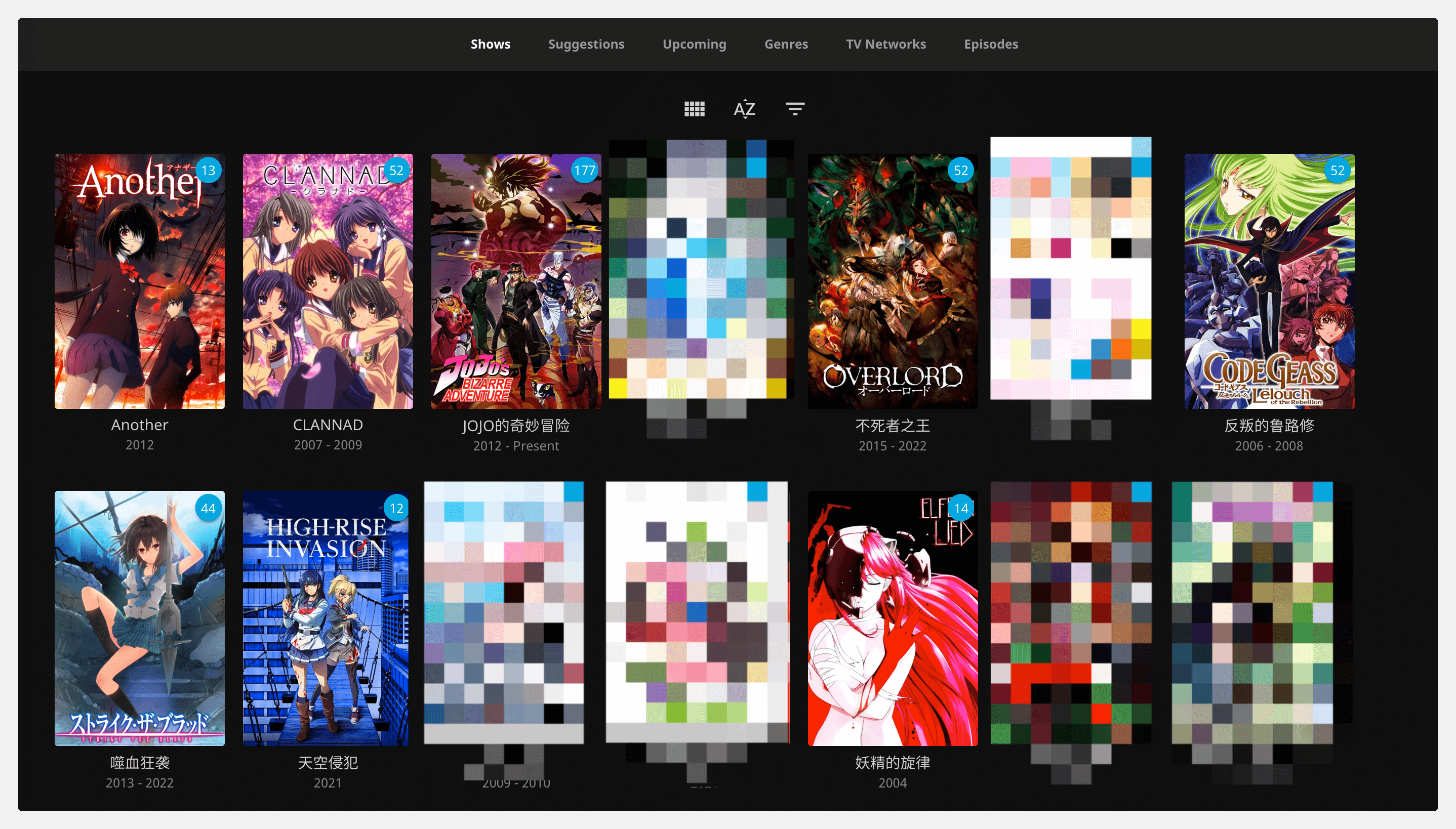Click the 52 episode badge on Code Geass
Screen dimensions: 1456x829
(1338, 170)
